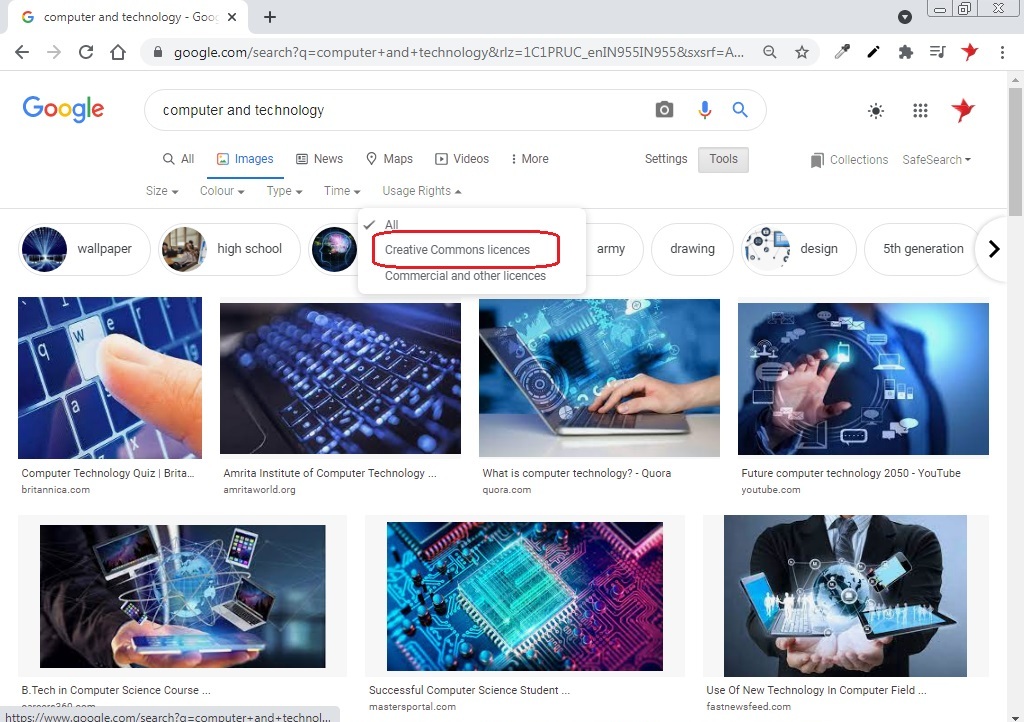Start voice search with microphone icon
The height and width of the screenshot is (722, 1024).
coord(705,110)
